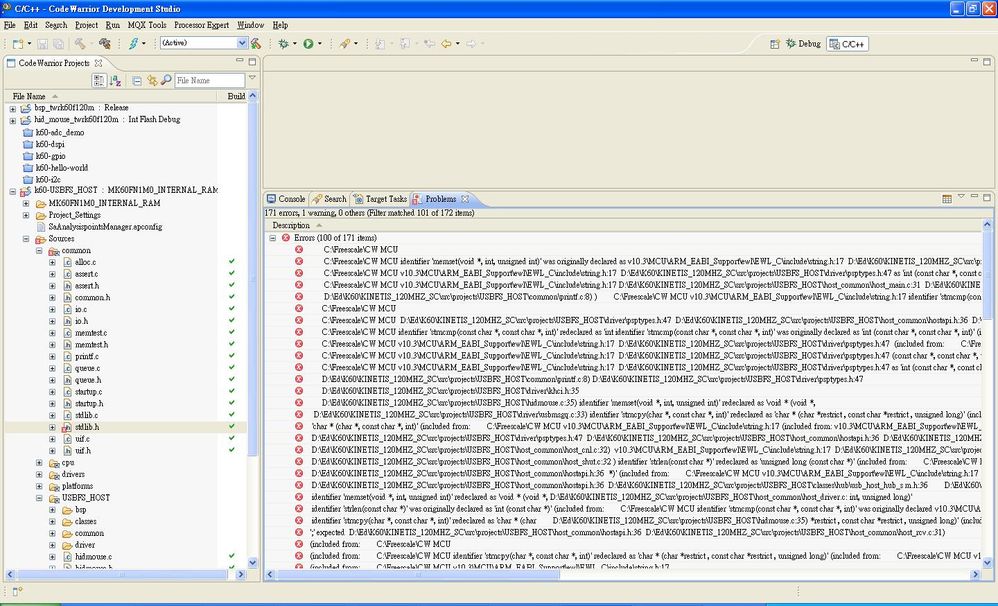Click the Description column header
Image resolution: width=998 pixels, height=606 pixels.
point(291,225)
